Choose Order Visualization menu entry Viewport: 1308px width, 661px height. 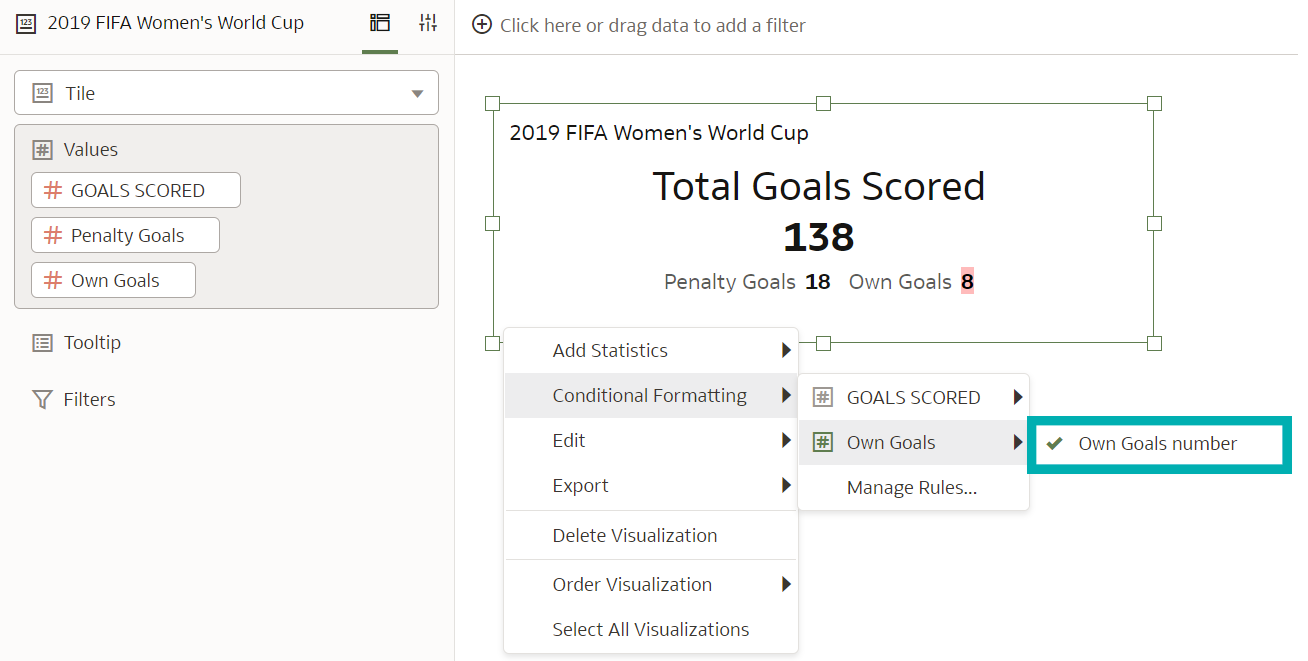(x=651, y=584)
